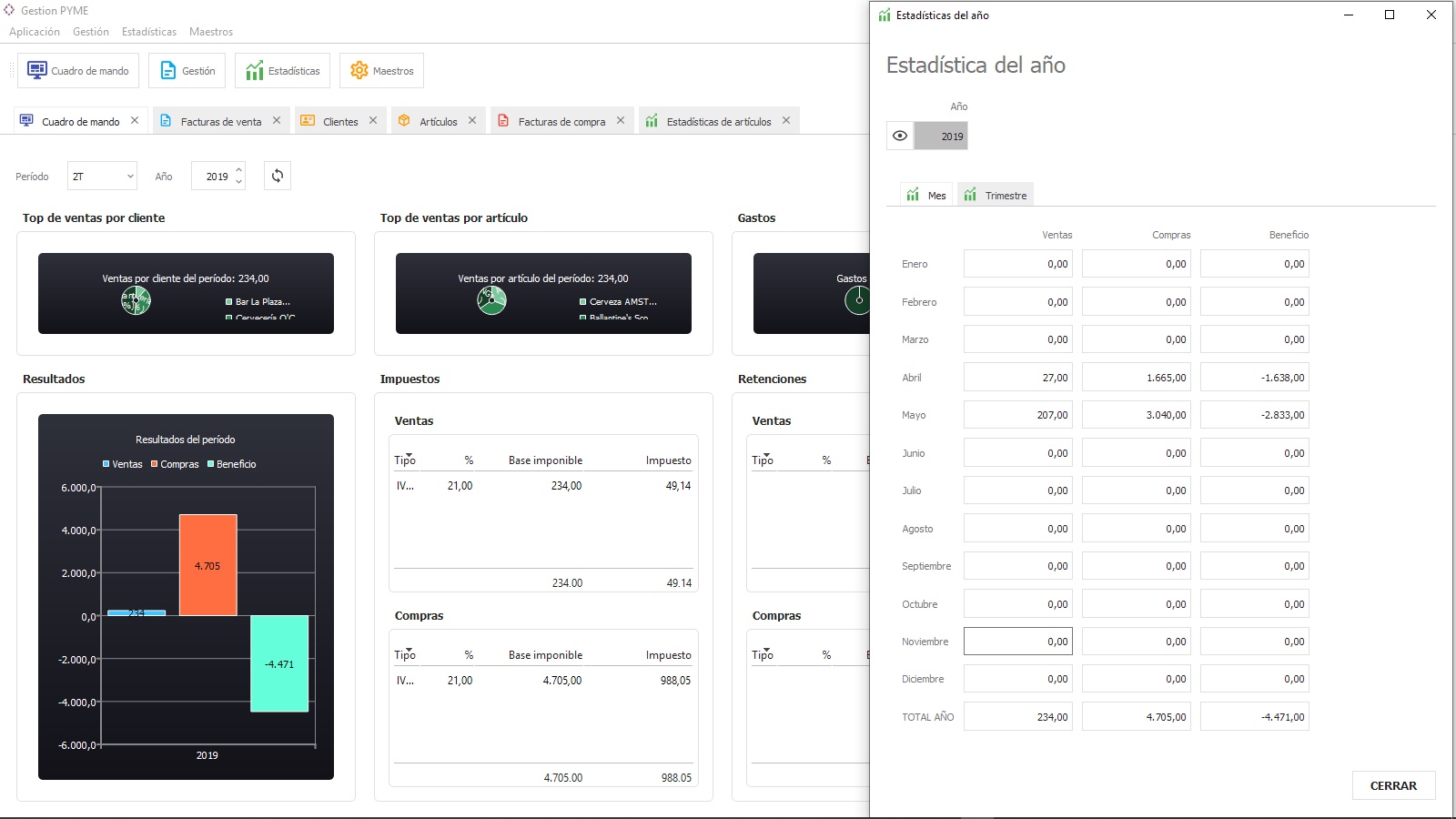Click the Gestión toolbar button

coord(188,71)
